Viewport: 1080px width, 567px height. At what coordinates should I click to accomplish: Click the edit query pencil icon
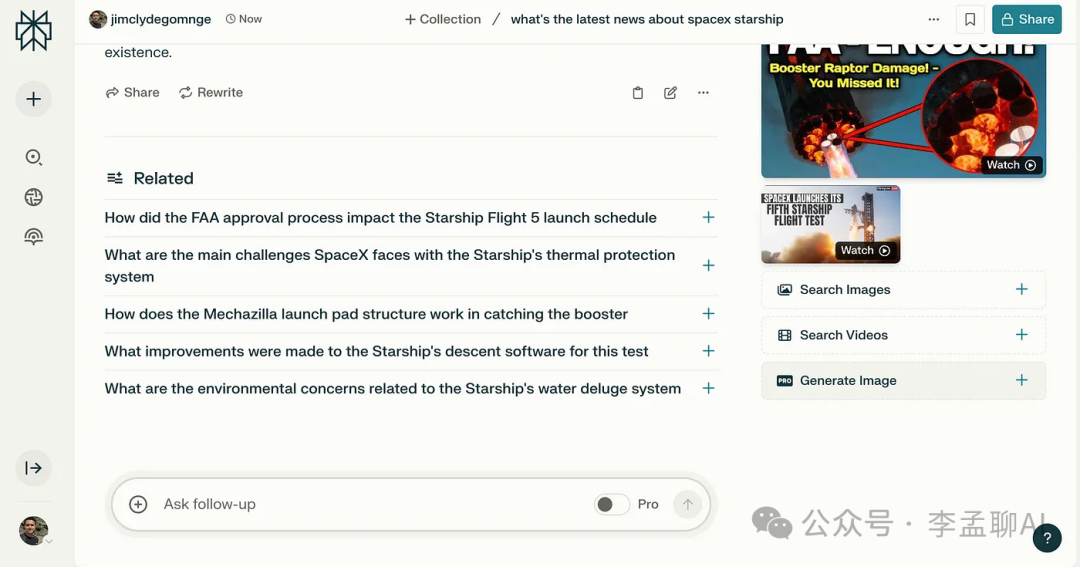(670, 93)
